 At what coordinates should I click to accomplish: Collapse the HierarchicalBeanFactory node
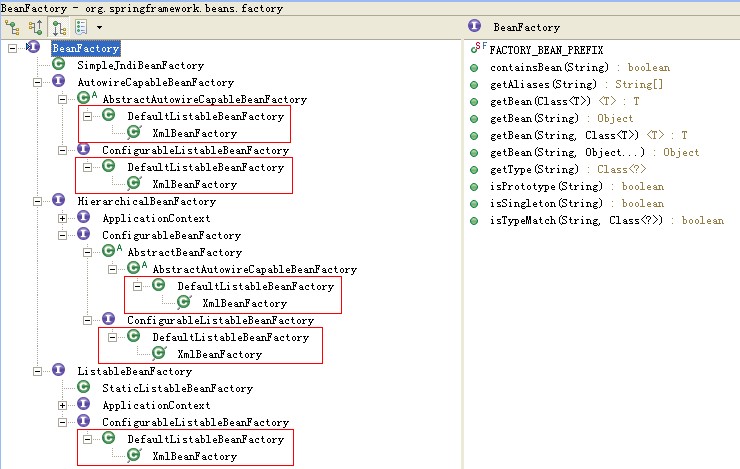coord(37,201)
